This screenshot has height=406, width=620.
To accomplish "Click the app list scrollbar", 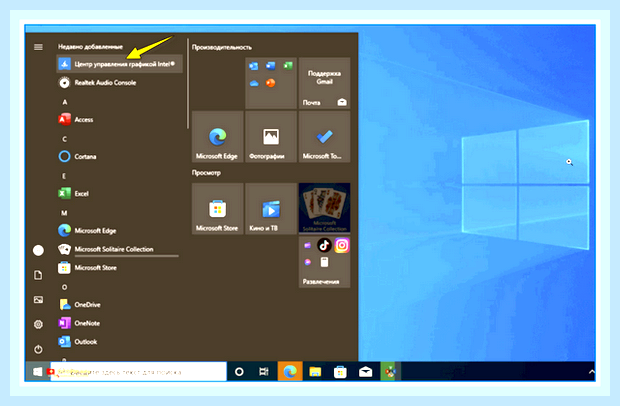I will [188, 83].
